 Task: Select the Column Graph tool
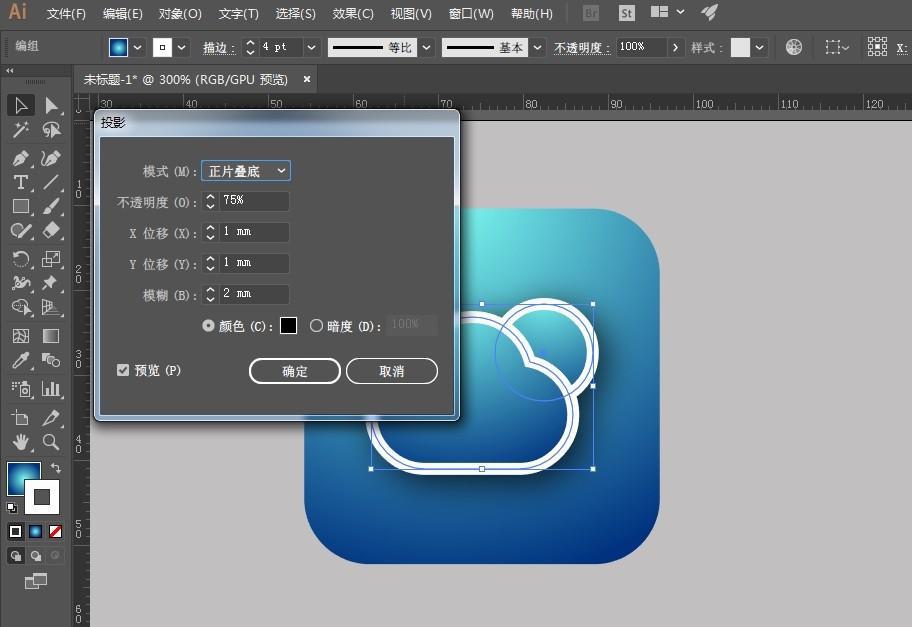(51, 389)
